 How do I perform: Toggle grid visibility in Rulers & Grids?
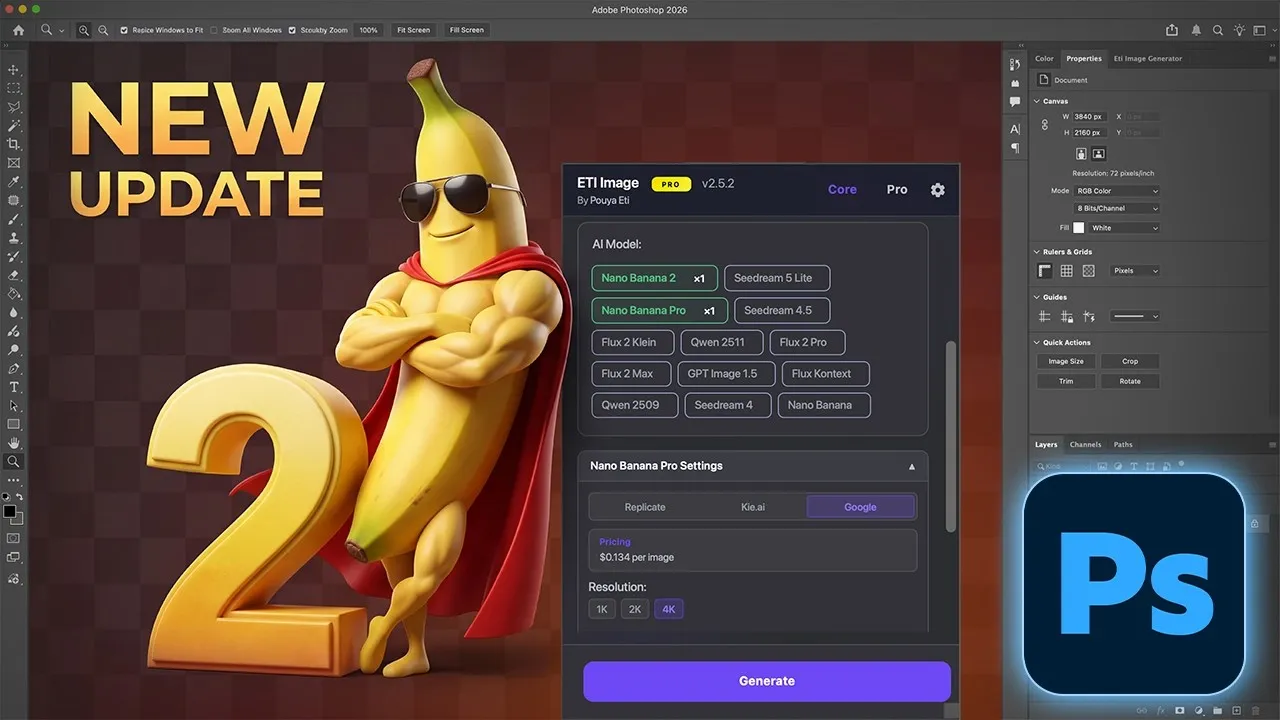coord(1067,271)
